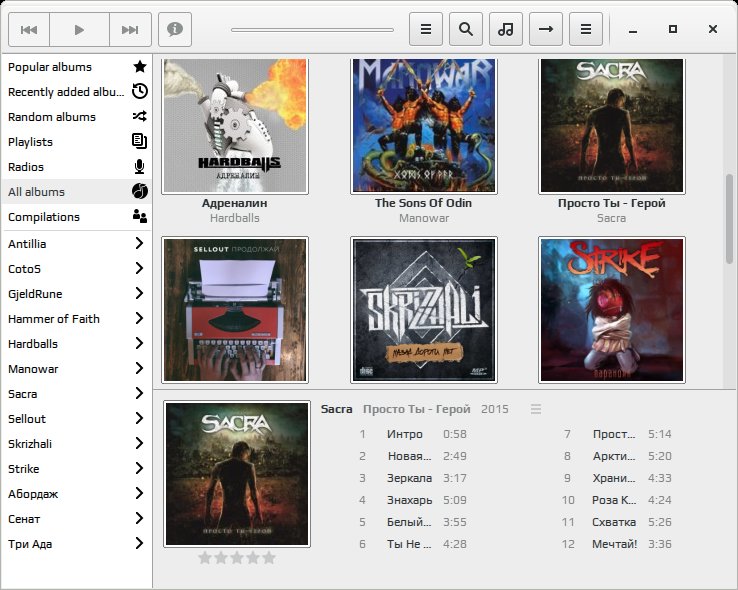This screenshot has width=738, height=590.
Task: Expand the Manowar artist entry
Action: click(x=139, y=368)
